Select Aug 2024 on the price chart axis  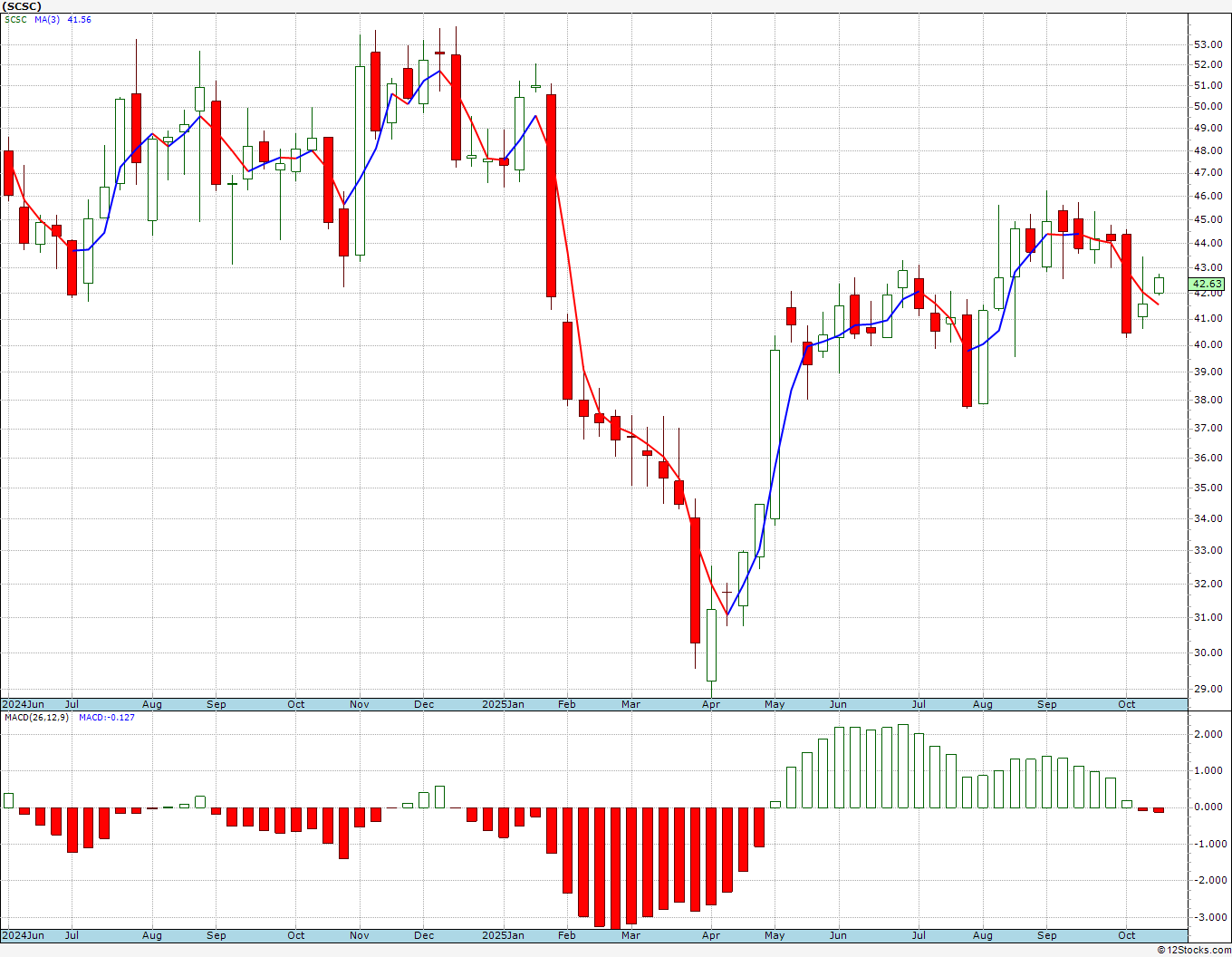tap(152, 704)
